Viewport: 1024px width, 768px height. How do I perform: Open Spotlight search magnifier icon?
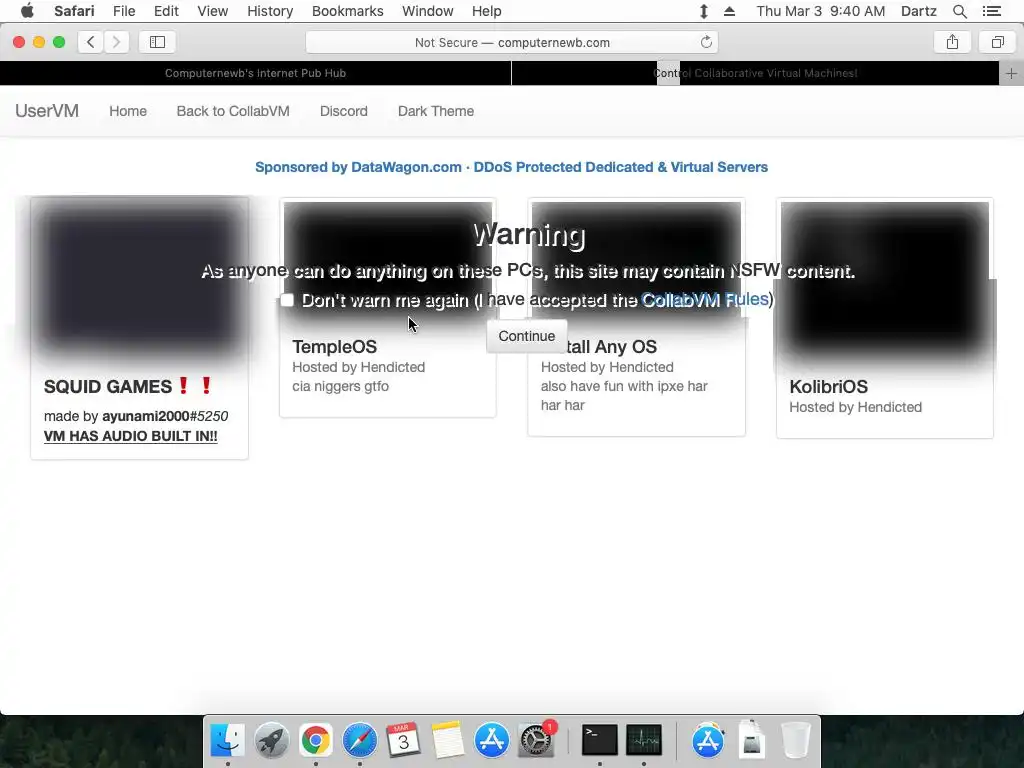pos(959,11)
